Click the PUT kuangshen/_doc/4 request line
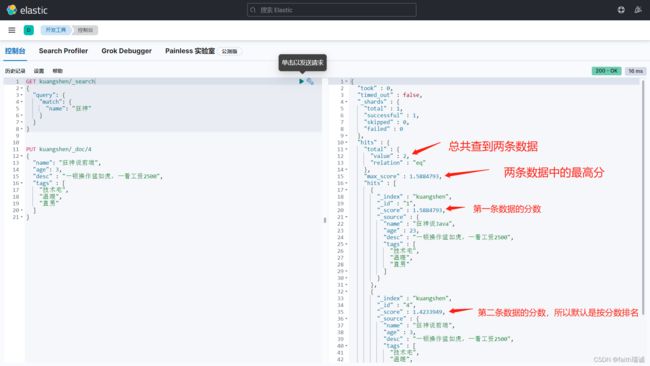This screenshot has height=366, width=650. coord(58,149)
